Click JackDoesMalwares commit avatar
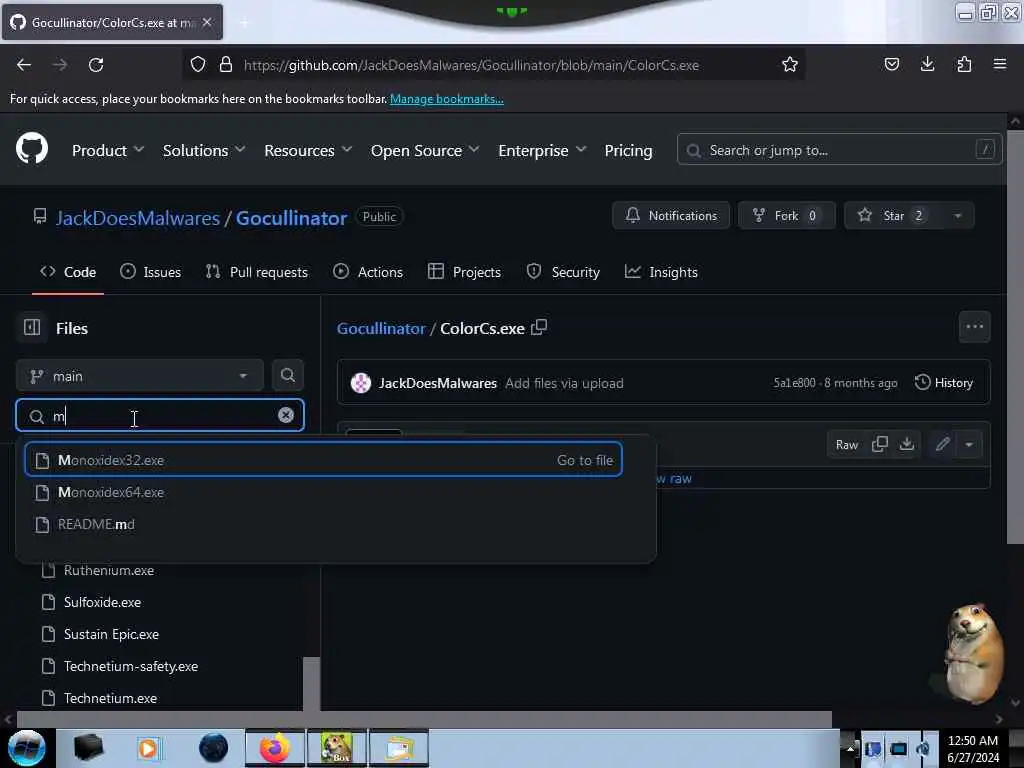The width and height of the screenshot is (1024, 768). 360,383
